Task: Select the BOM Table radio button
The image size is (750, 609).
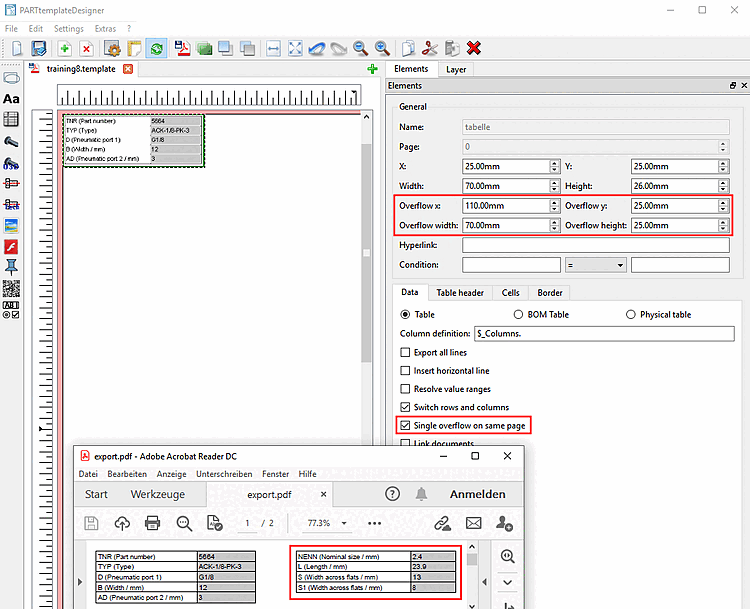Action: (518, 314)
